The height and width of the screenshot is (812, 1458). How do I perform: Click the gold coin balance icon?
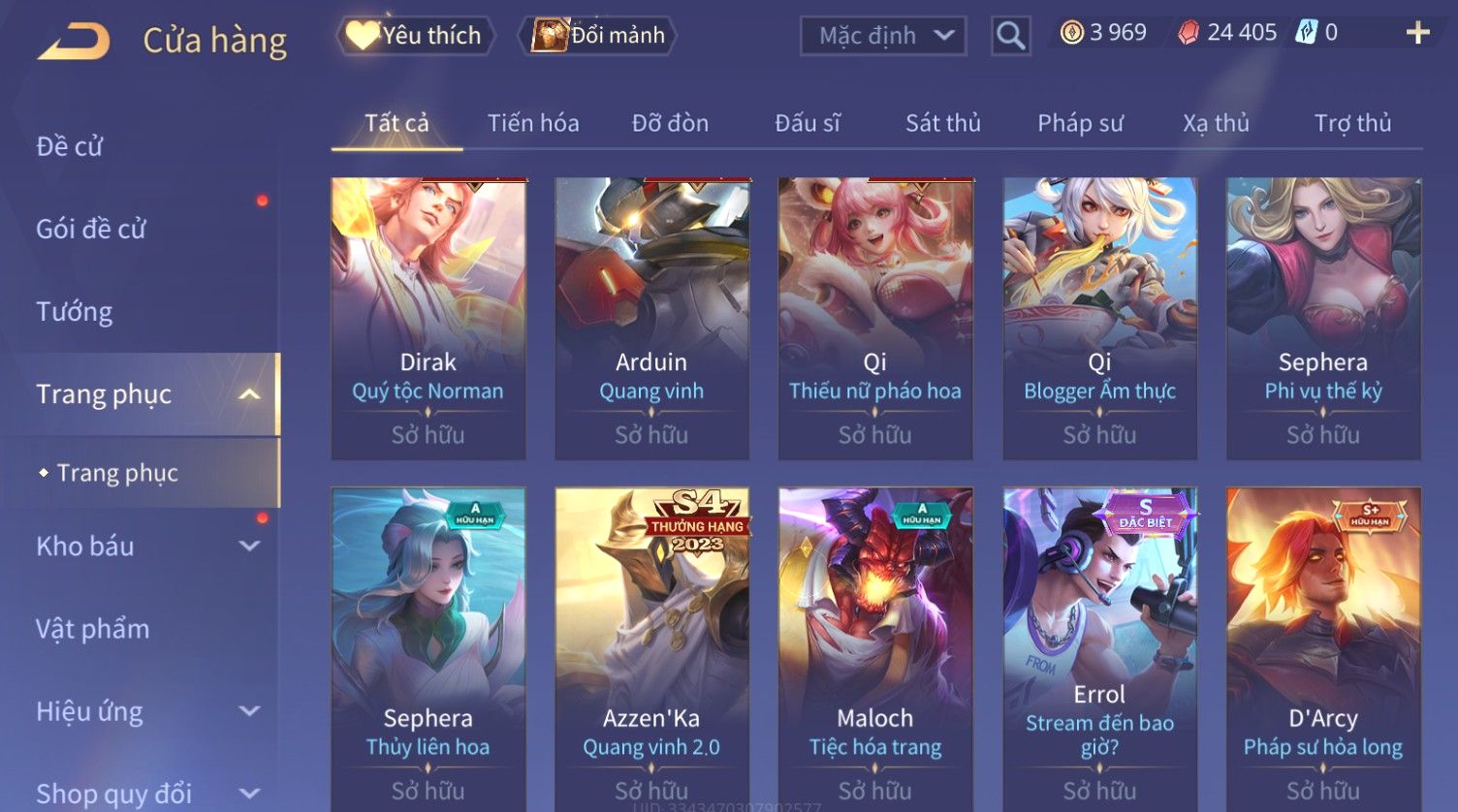1071,33
